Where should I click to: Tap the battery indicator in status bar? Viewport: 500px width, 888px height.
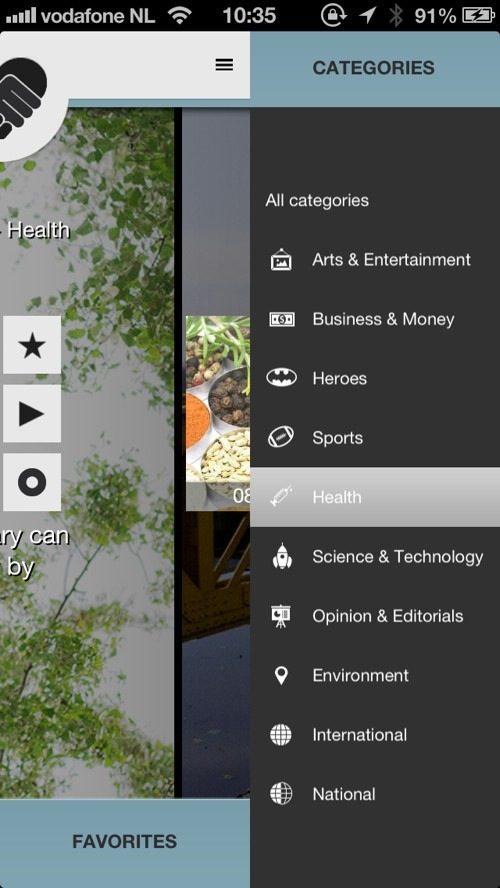coord(479,15)
